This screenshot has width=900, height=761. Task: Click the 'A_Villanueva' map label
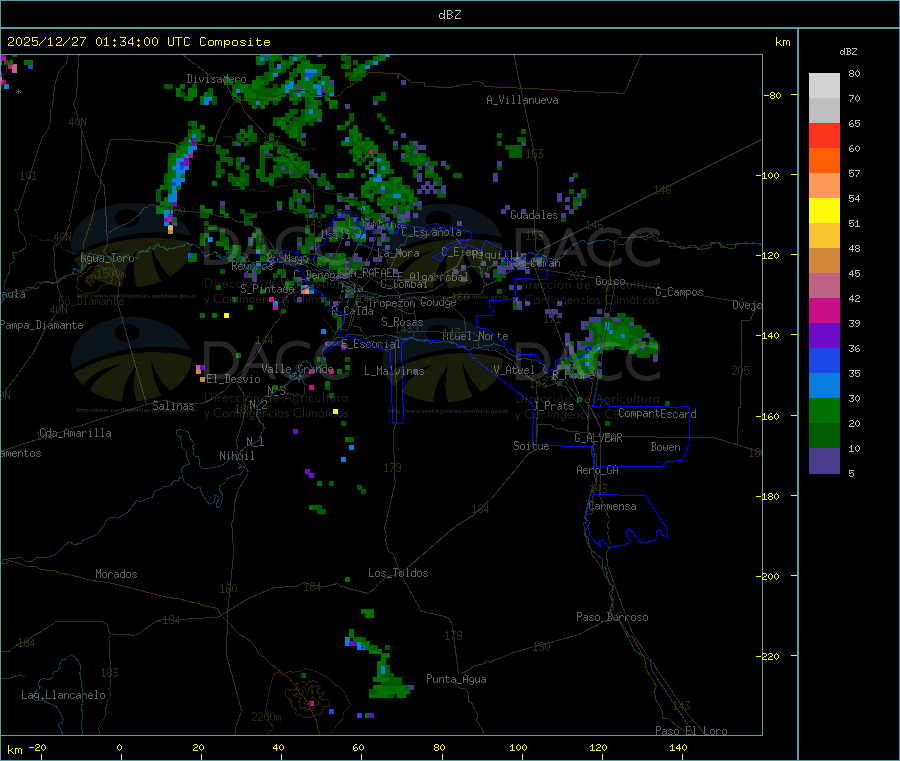coord(522,100)
